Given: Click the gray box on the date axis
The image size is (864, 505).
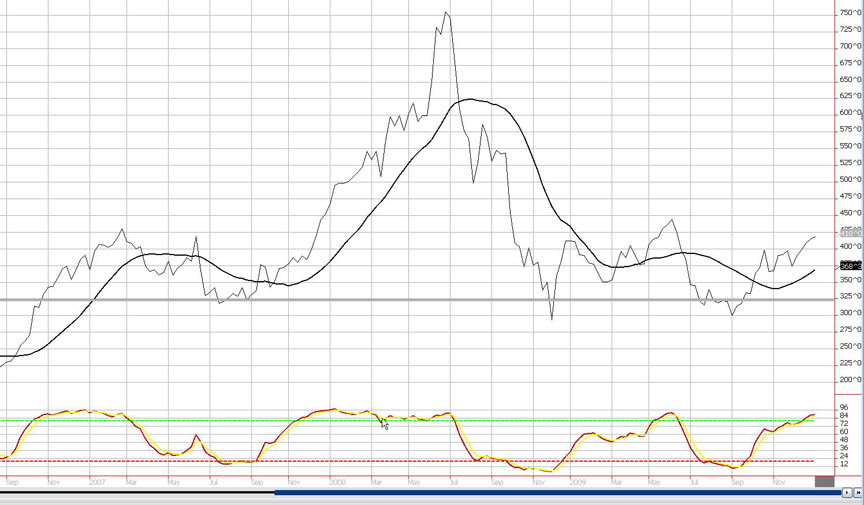Looking at the screenshot, I should click(x=824, y=482).
